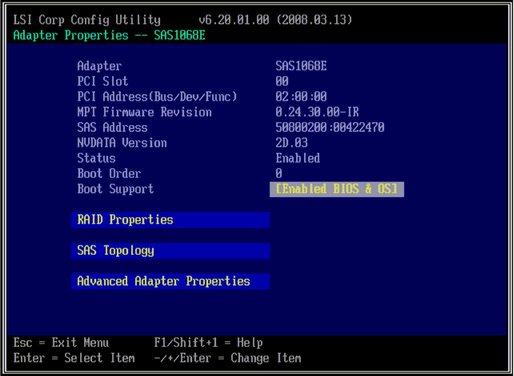Click the Esc = Exit Menu hint
The width and height of the screenshot is (514, 376).
click(x=61, y=343)
